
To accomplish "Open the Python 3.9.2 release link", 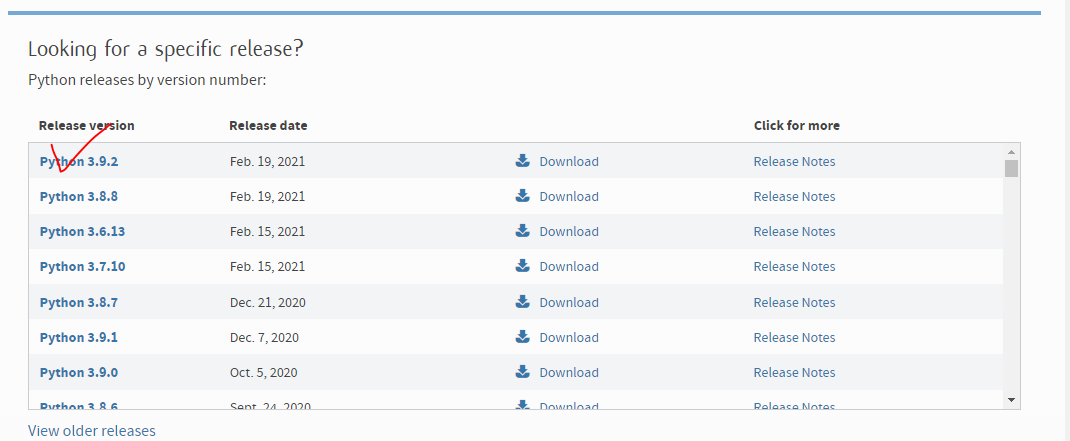I will [x=78, y=162].
